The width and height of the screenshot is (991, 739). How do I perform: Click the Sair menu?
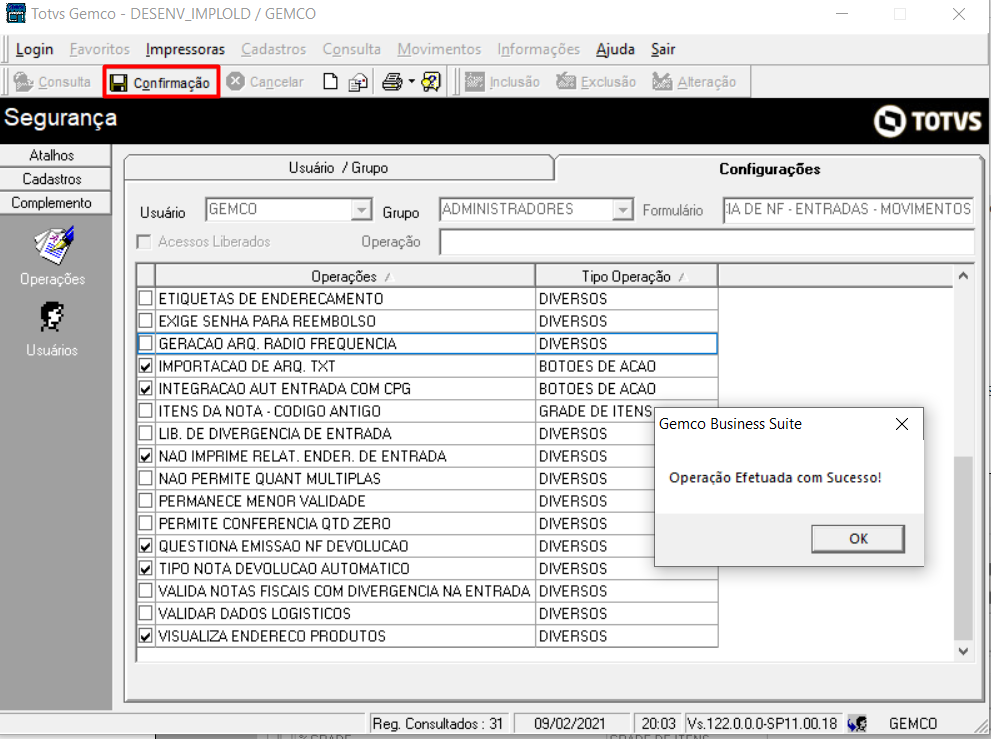click(663, 49)
